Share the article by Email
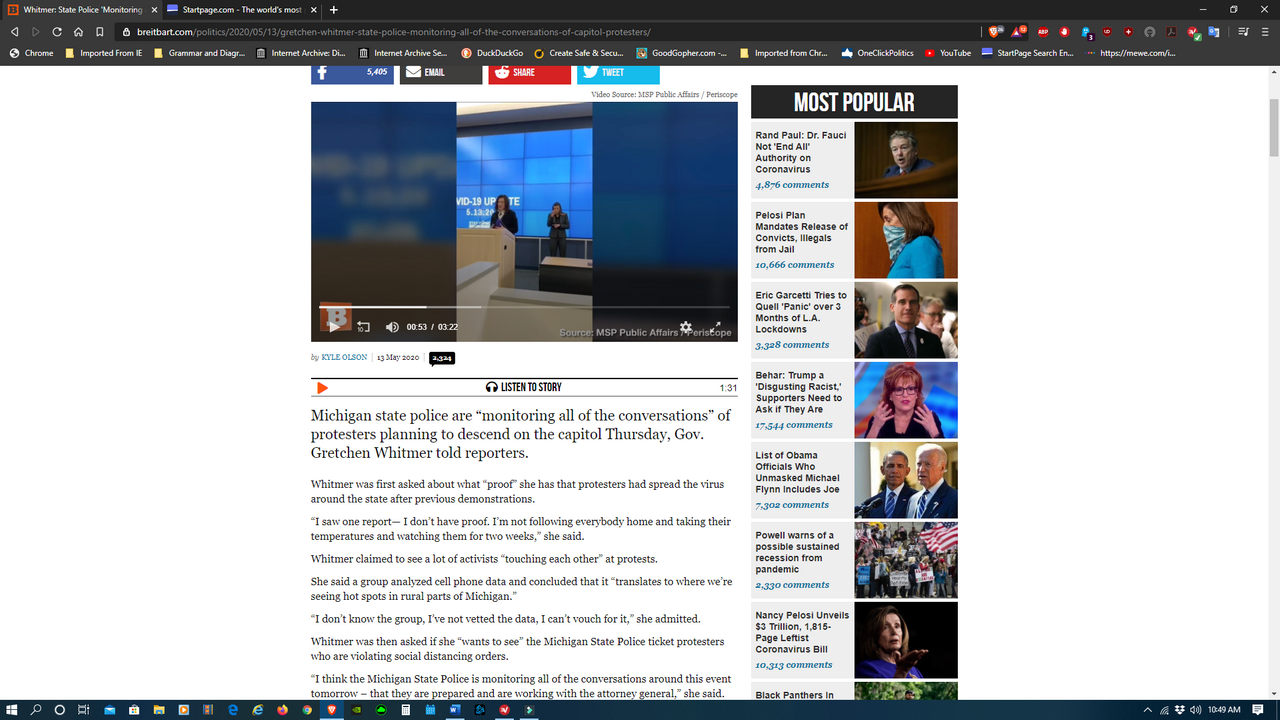The image size is (1280, 720). 440,72
